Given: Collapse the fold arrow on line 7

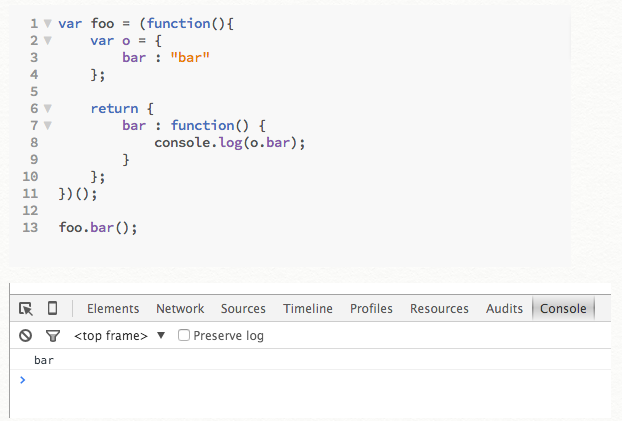Looking at the screenshot, I should (x=48, y=125).
